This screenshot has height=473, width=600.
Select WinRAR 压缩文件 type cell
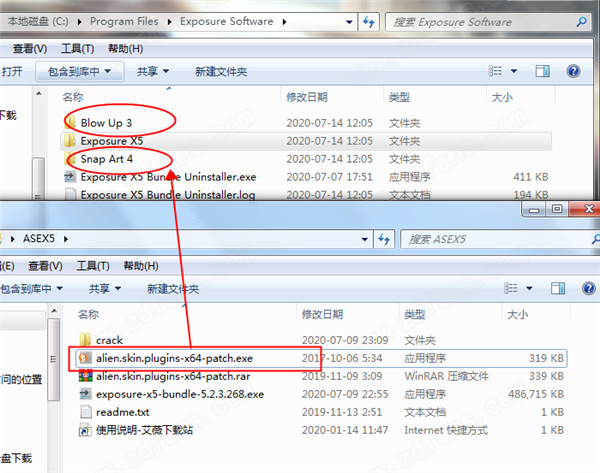[446, 376]
